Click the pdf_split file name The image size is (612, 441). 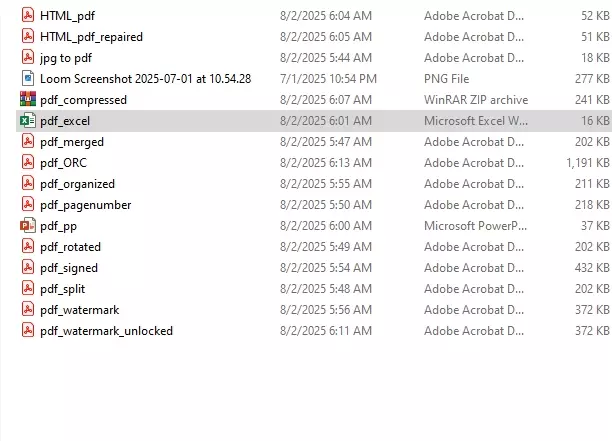pyautogui.click(x=62, y=289)
